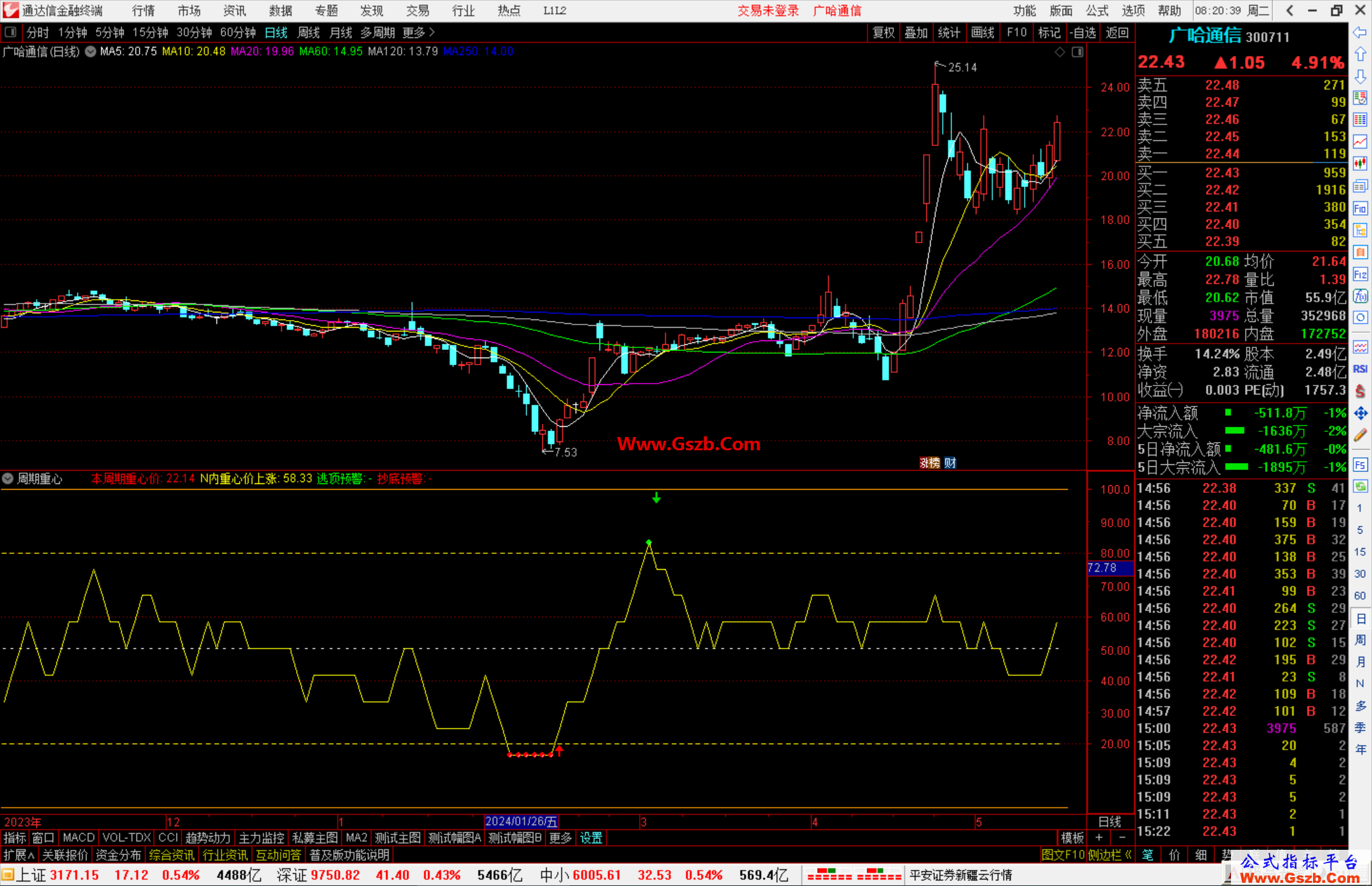Open the 笔 tick tab below trades
The width and height of the screenshot is (1372, 886).
[1147, 855]
